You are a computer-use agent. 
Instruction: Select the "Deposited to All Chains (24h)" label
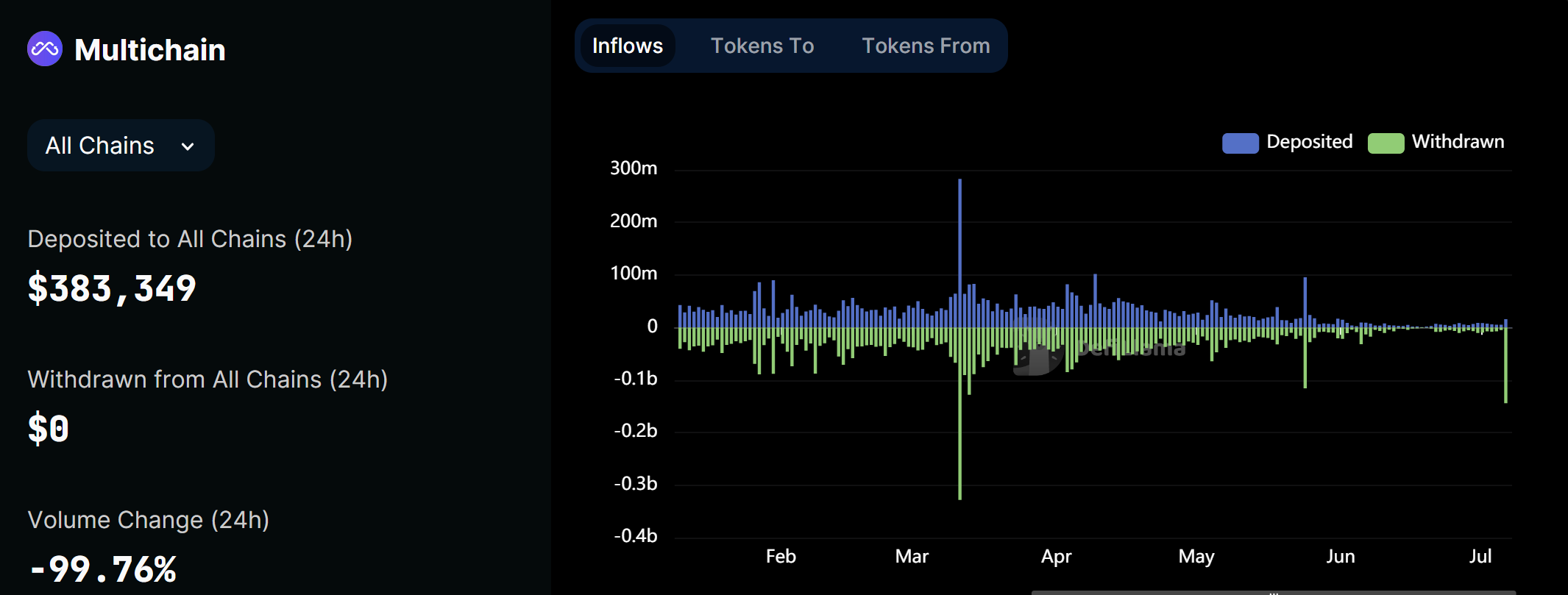click(190, 239)
